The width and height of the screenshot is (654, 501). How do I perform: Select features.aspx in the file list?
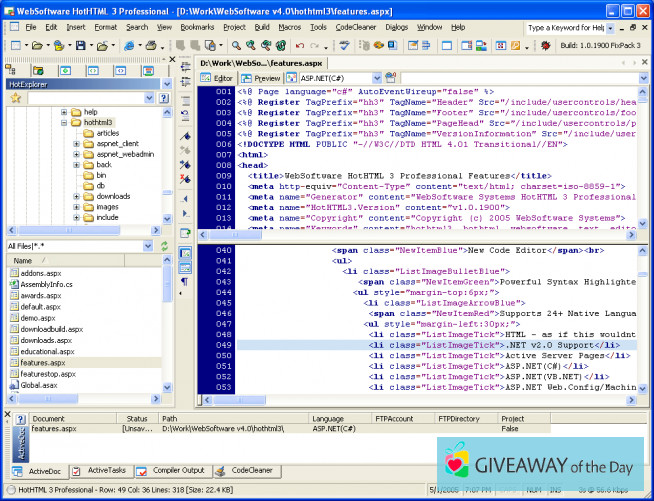point(41,362)
